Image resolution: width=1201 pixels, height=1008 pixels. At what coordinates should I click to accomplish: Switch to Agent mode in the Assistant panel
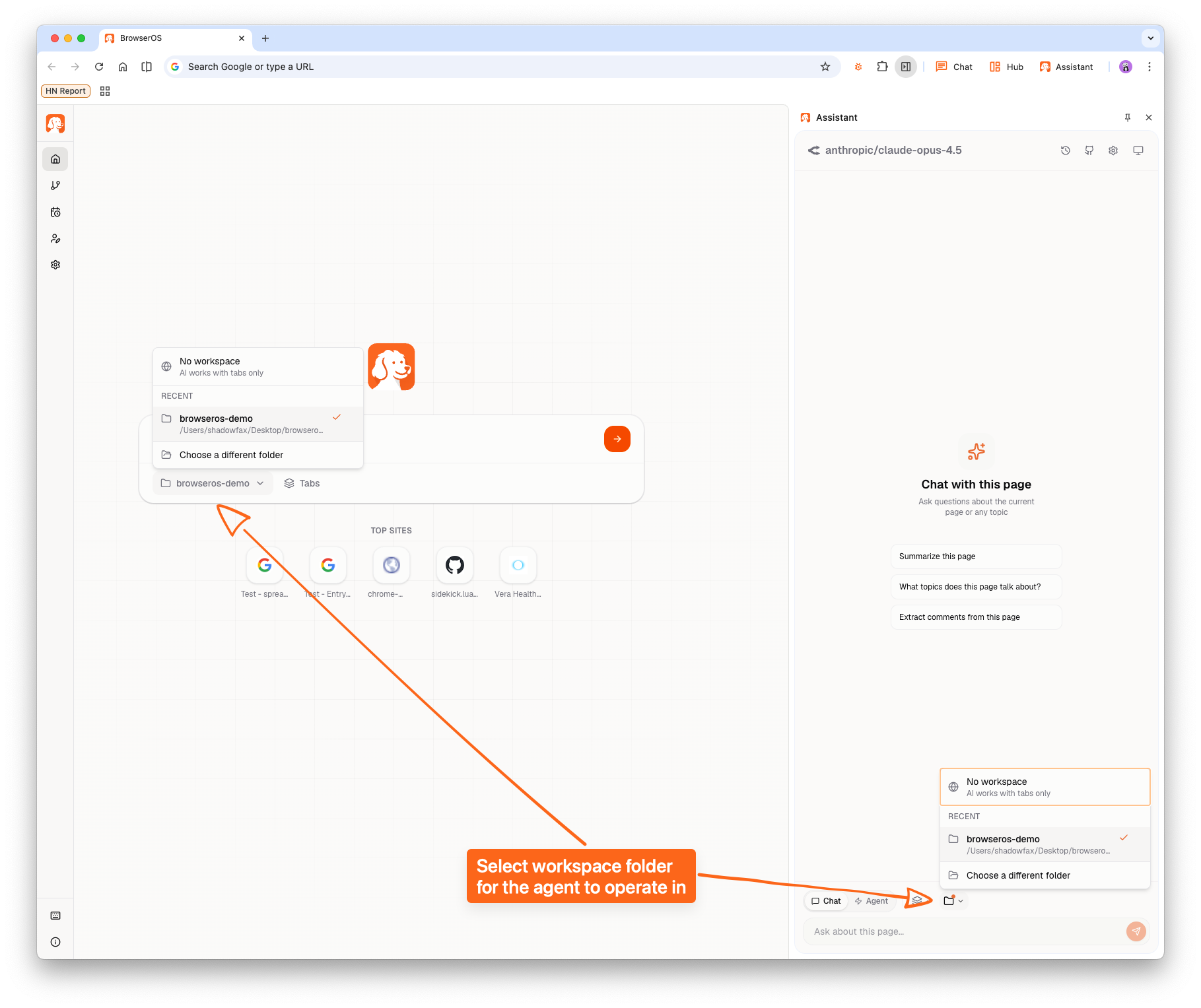872,900
